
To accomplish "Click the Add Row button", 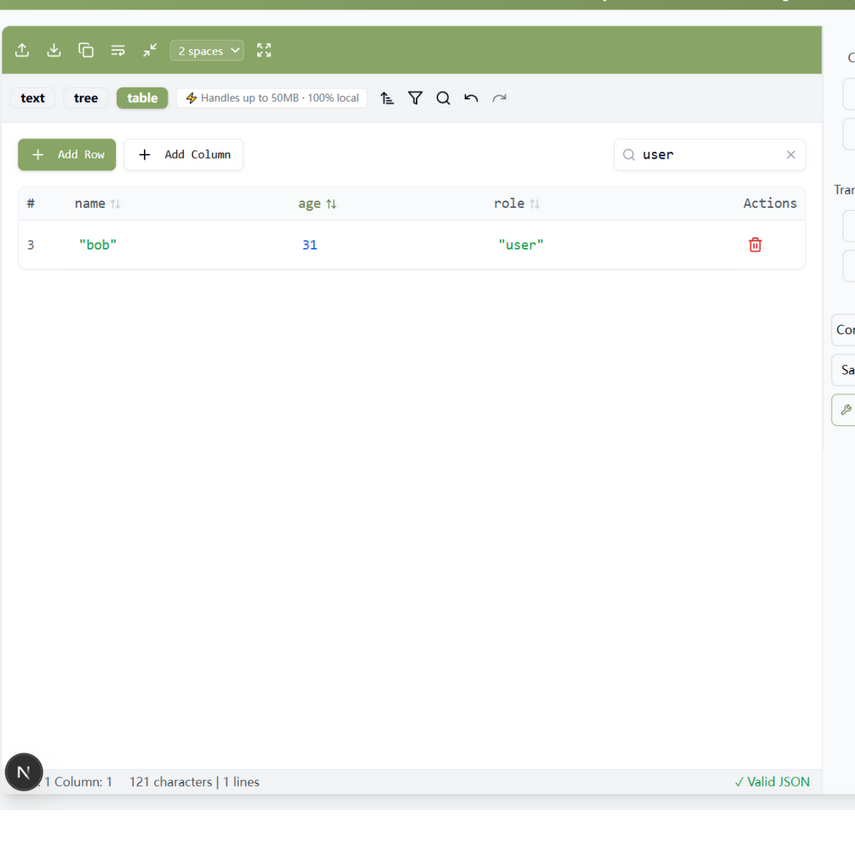I will [x=67, y=155].
